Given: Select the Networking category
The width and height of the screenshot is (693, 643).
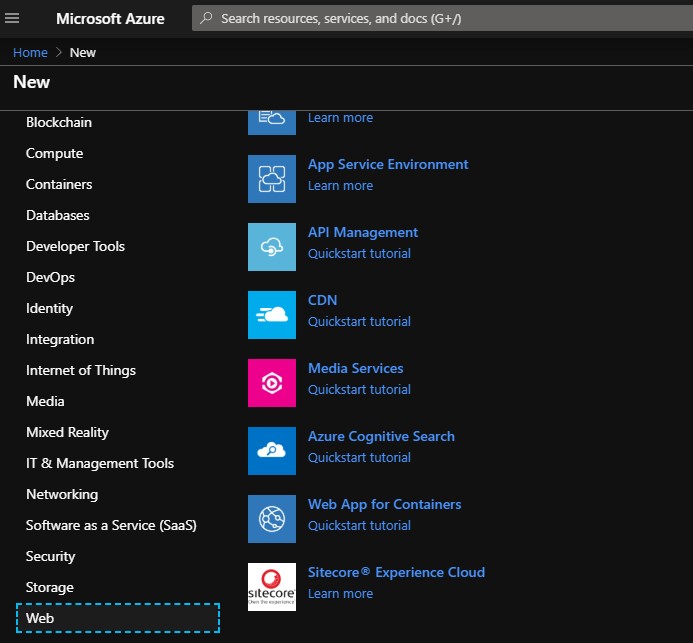Looking at the screenshot, I should coord(62,494).
